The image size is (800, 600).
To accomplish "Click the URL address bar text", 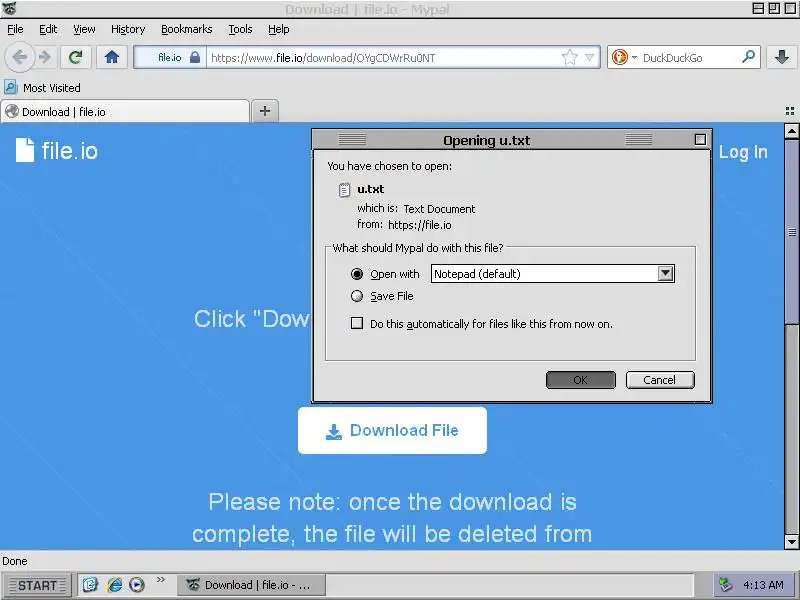I will click(x=323, y=58).
